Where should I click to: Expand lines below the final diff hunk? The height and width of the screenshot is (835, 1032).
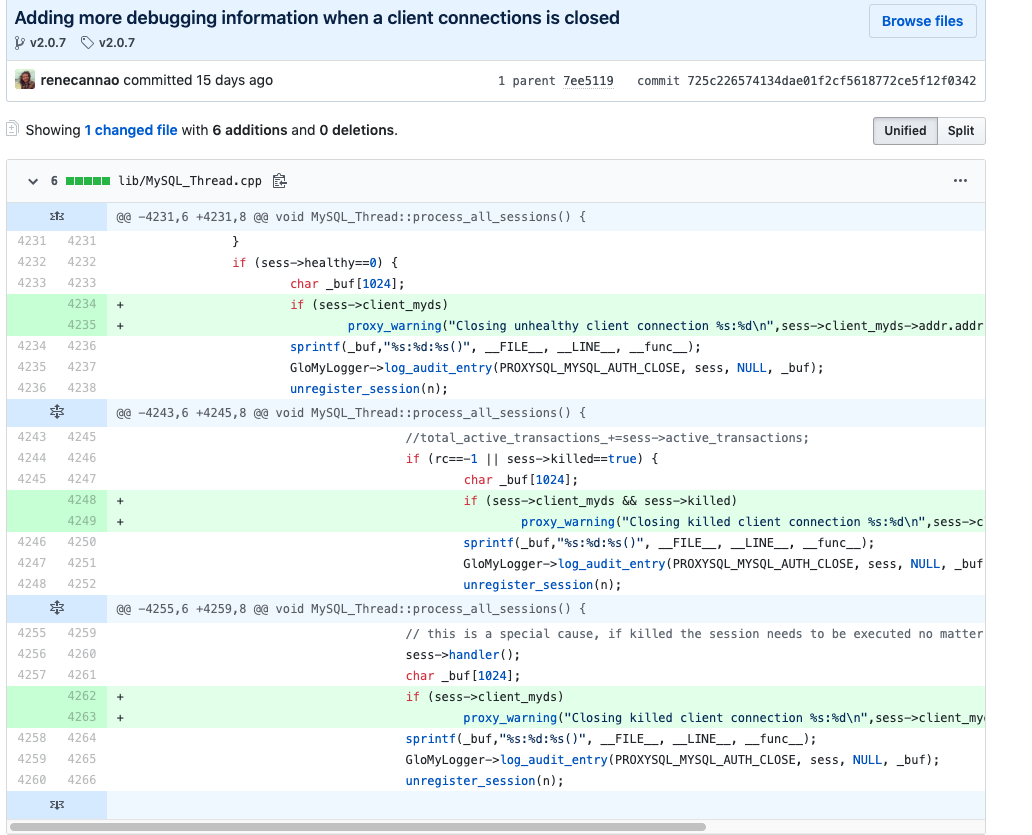(57, 804)
